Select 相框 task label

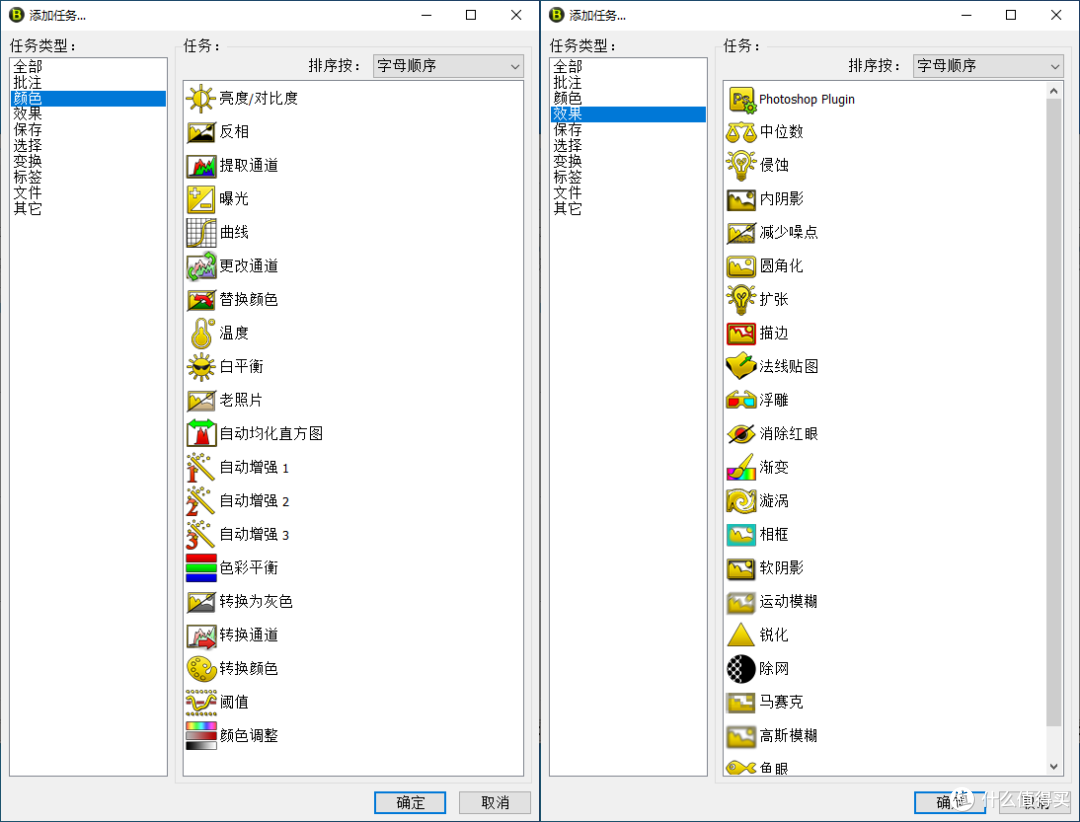(x=773, y=535)
